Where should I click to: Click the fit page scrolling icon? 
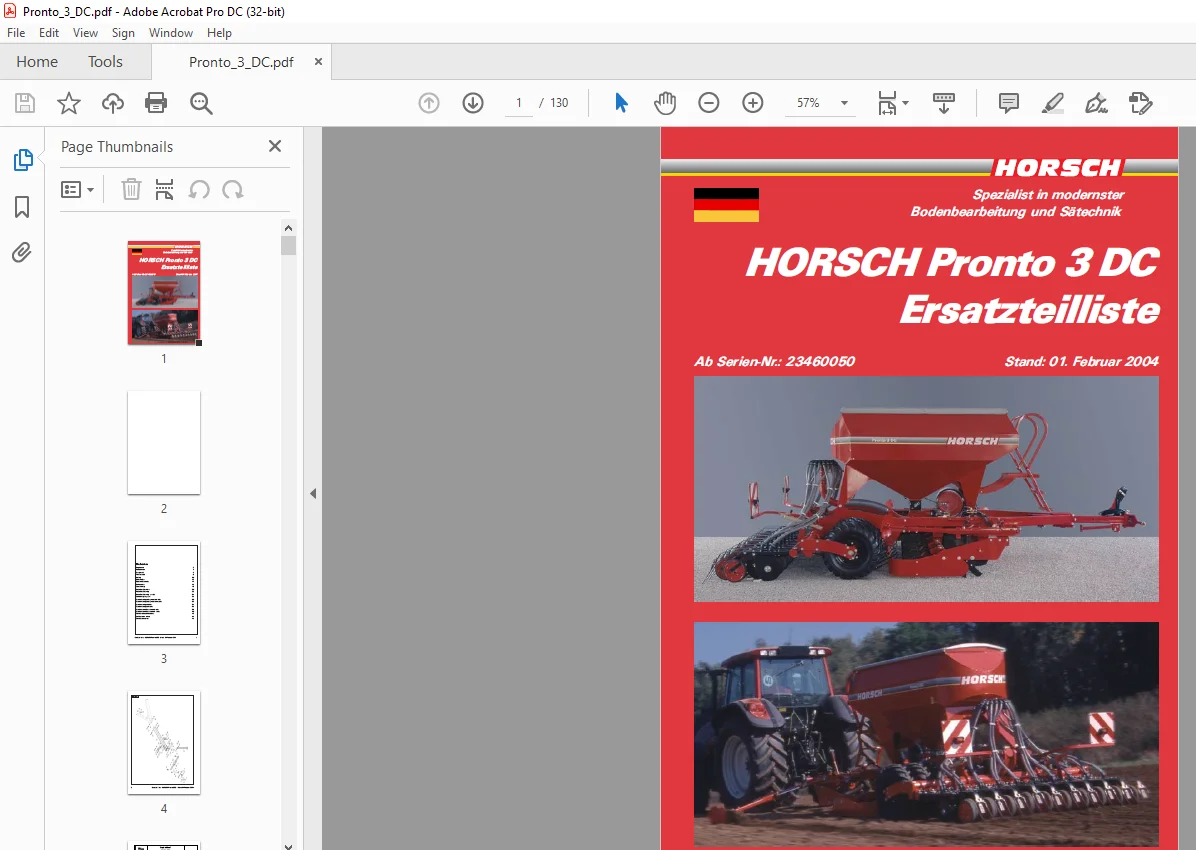pyautogui.click(x=887, y=103)
